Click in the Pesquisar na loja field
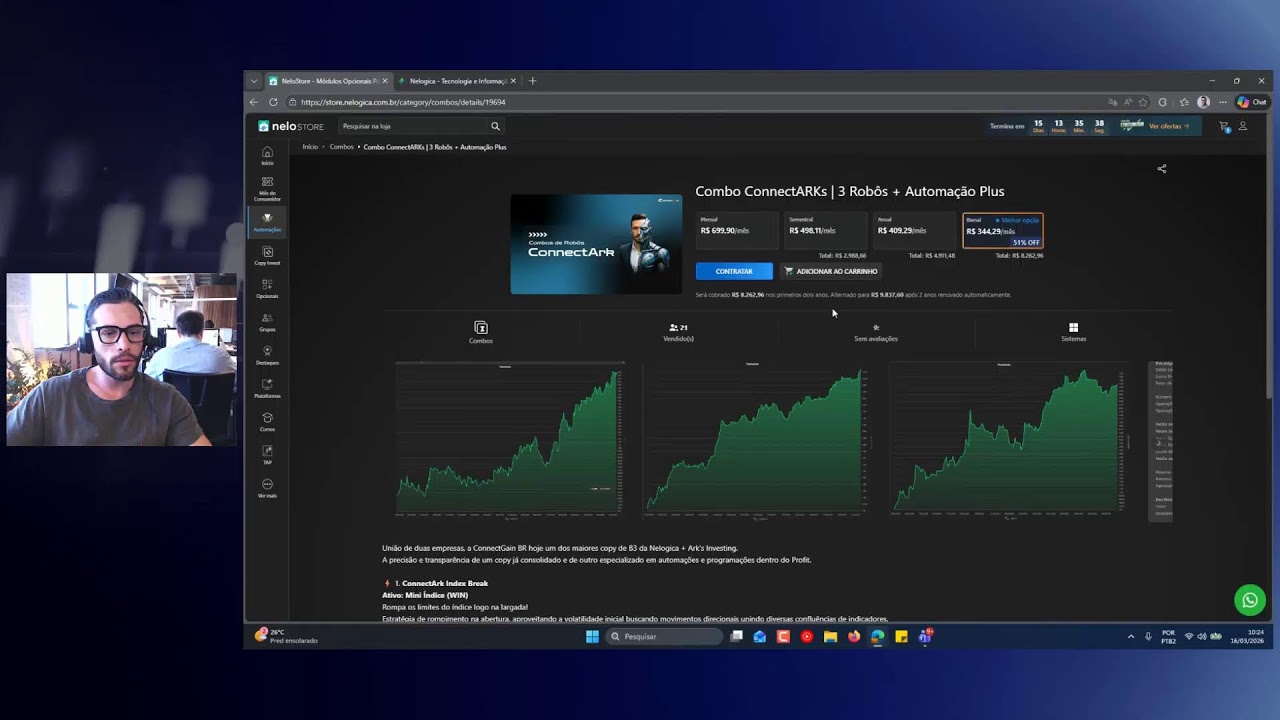The image size is (1280, 720). coord(414,126)
